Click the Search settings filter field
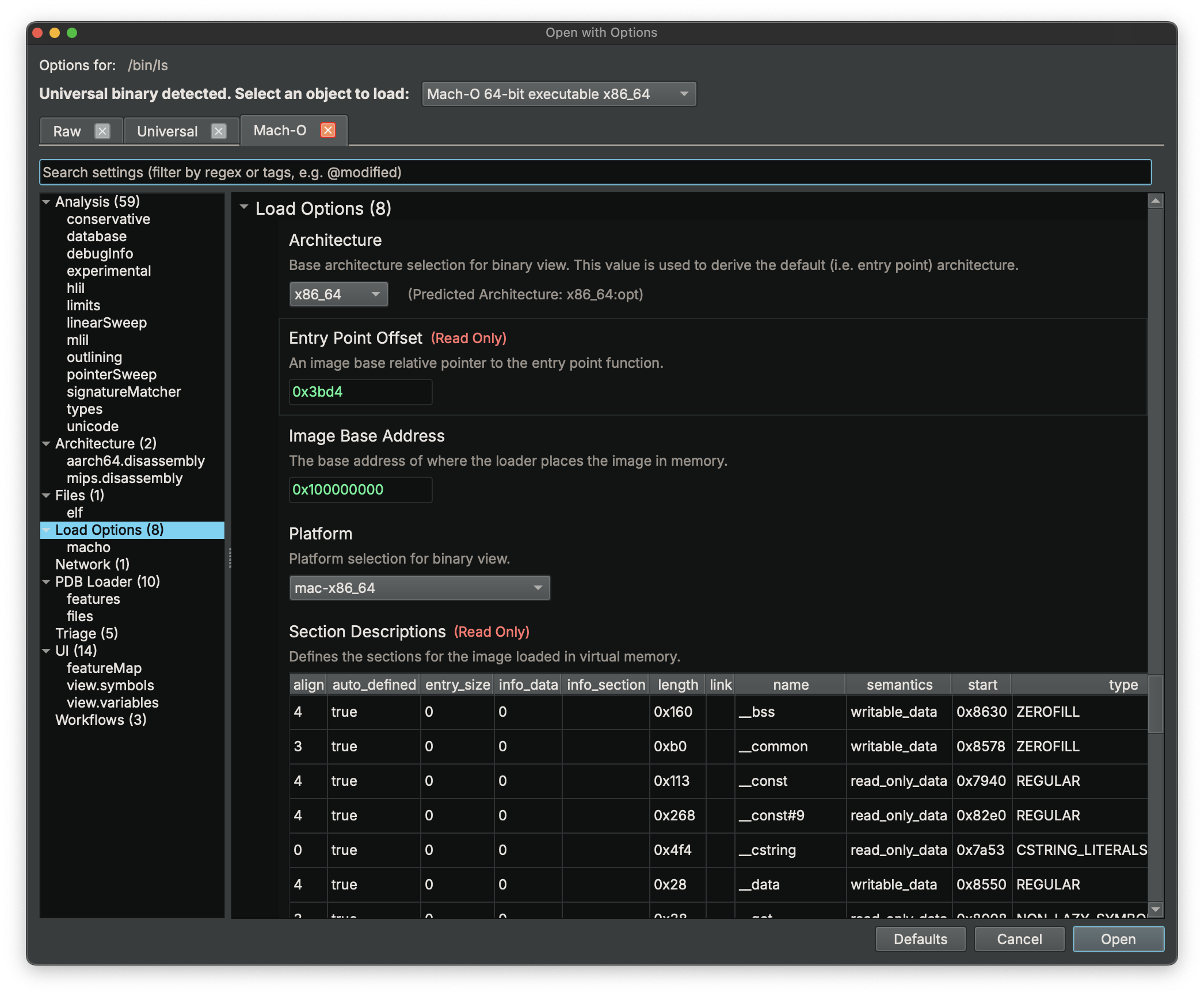Viewport: 1204px width, 996px height. 595,172
